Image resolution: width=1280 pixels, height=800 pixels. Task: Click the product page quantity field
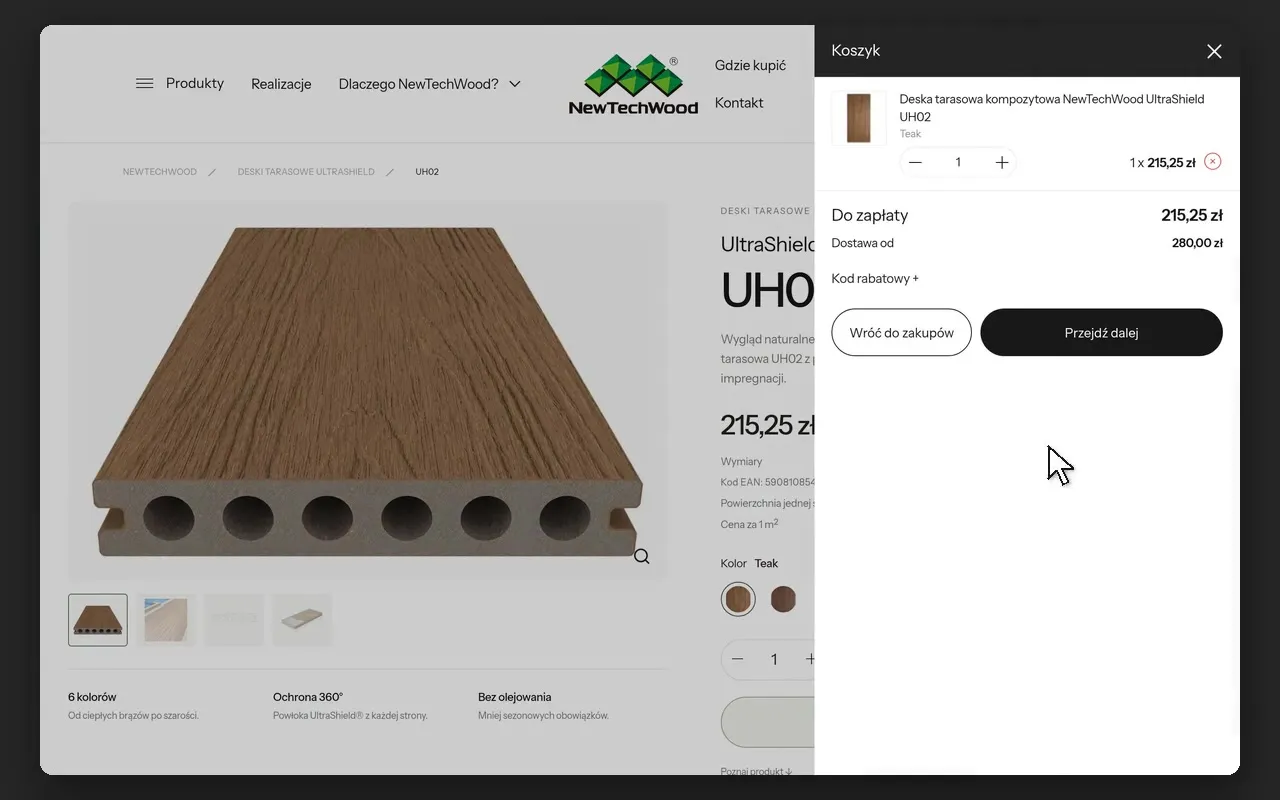[x=774, y=659]
